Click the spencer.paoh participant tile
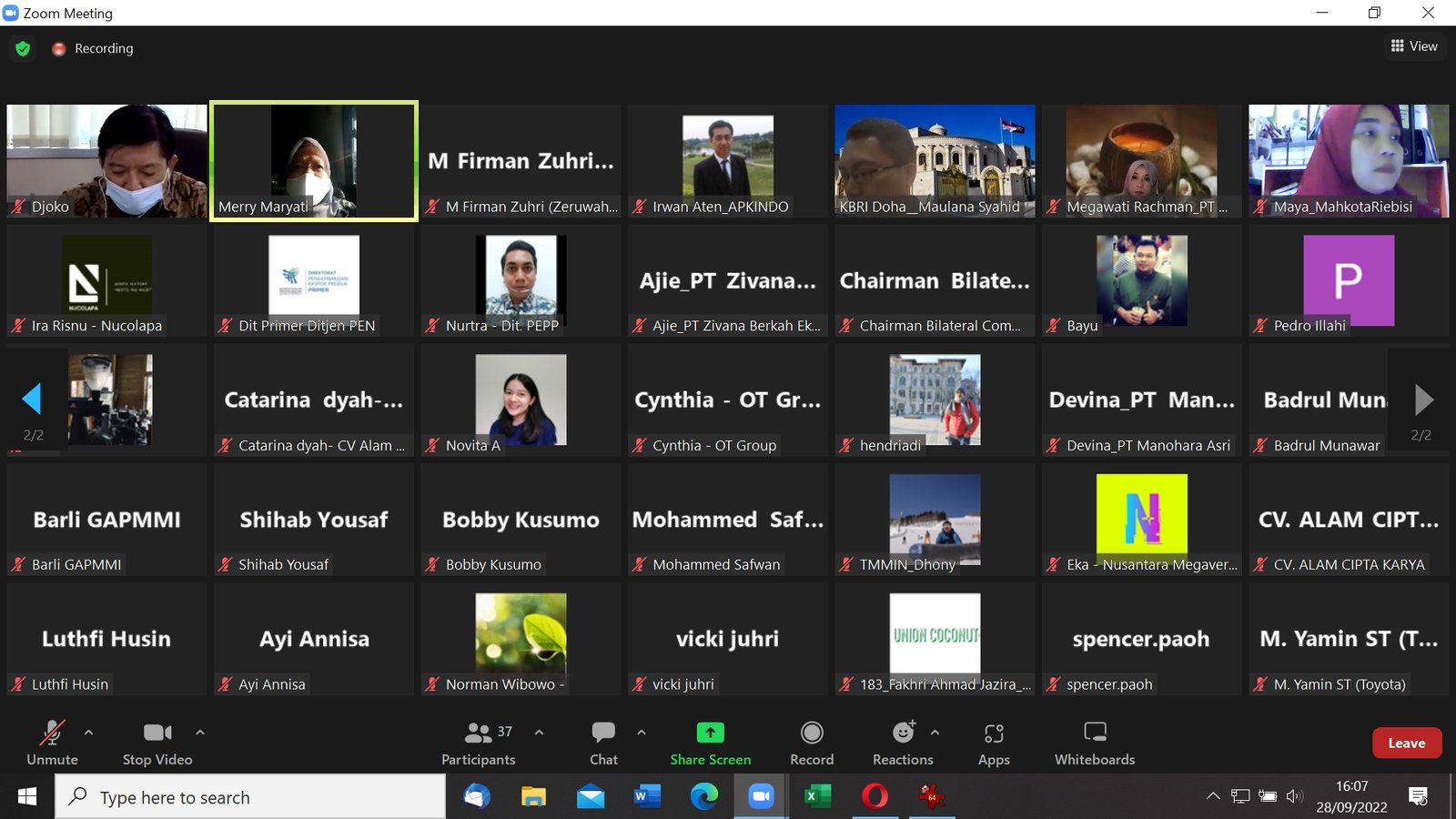1456x819 pixels. 1142,639
